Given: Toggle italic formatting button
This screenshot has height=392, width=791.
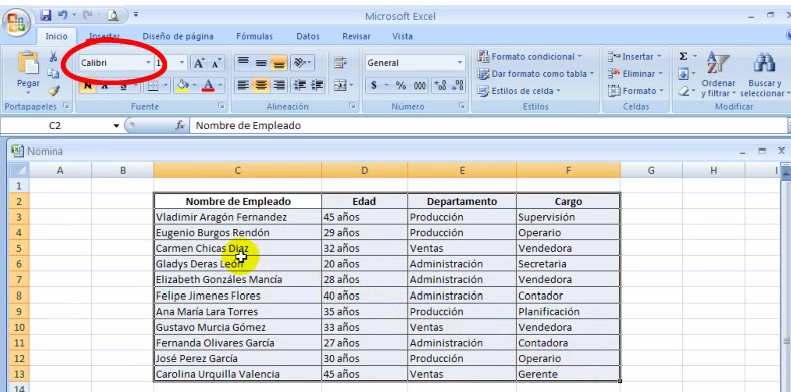Looking at the screenshot, I should 105,85.
